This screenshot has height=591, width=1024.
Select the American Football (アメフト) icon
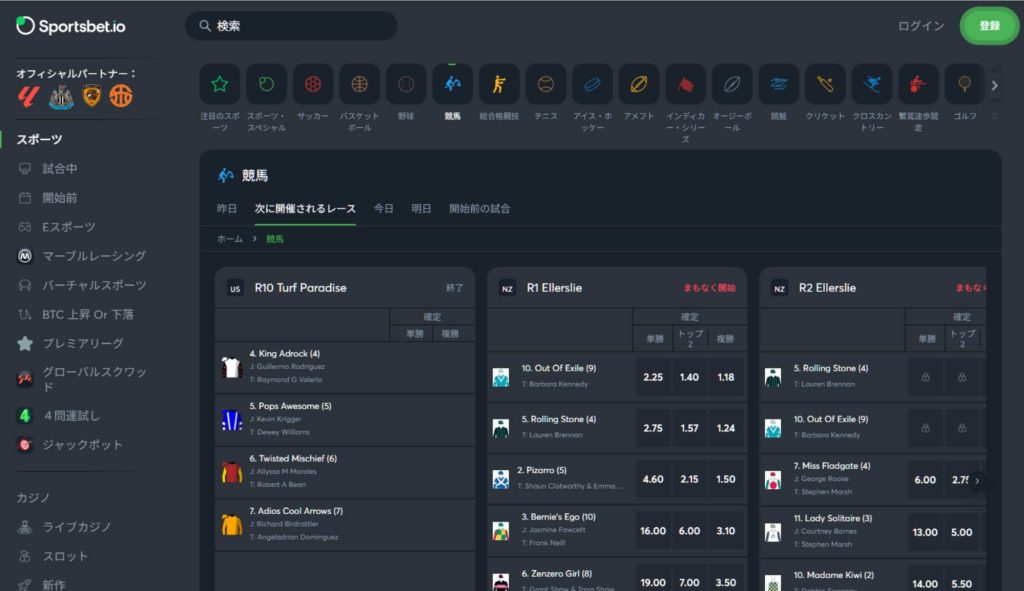(639, 84)
